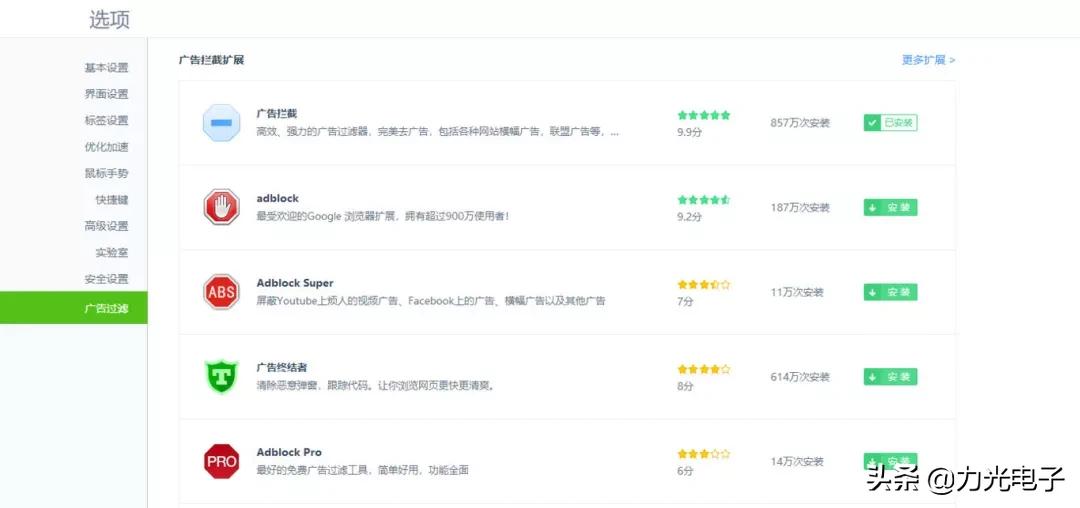Select 优化加速 in the sidebar
The width and height of the screenshot is (1080, 508).
106,147
